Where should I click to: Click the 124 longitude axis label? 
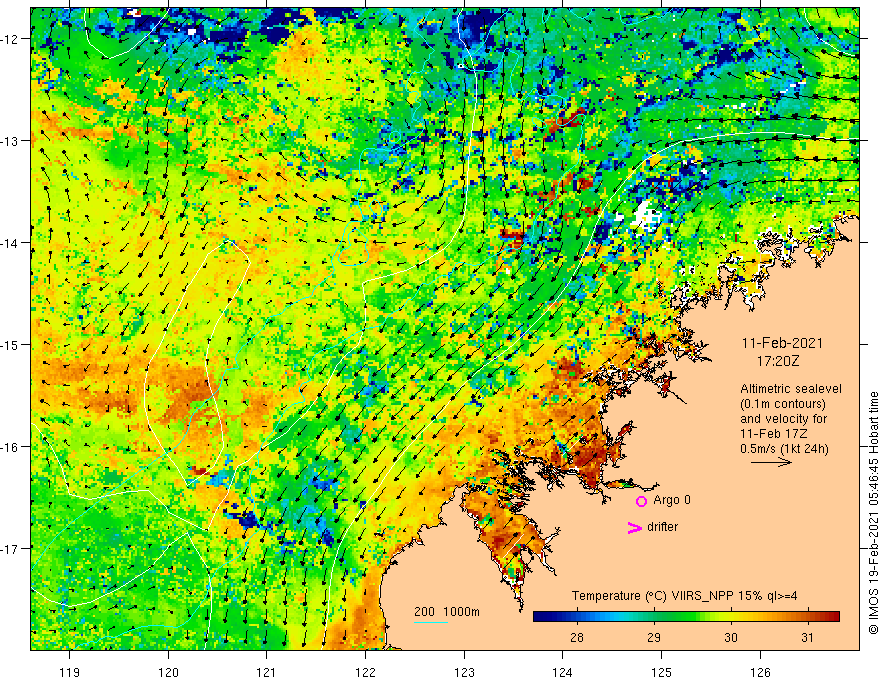[563, 672]
